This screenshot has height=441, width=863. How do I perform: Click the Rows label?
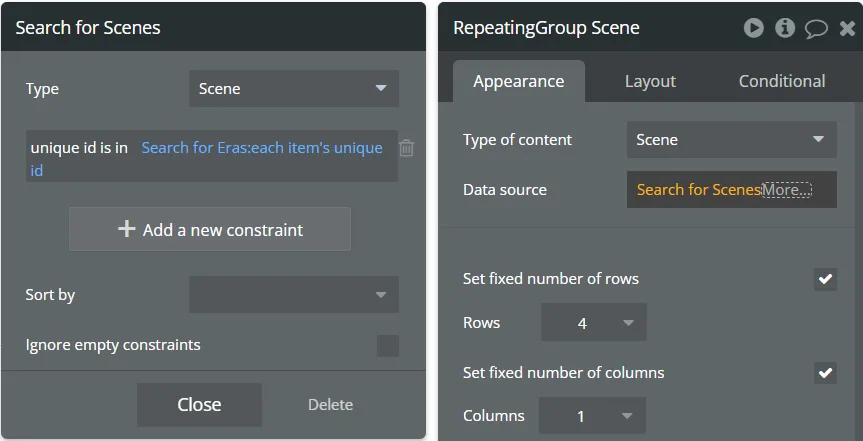pyautogui.click(x=482, y=323)
